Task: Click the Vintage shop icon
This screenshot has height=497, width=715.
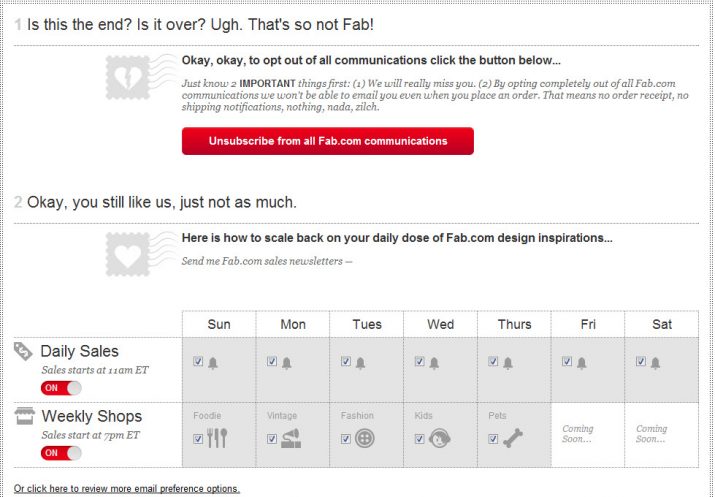Action: (290, 438)
